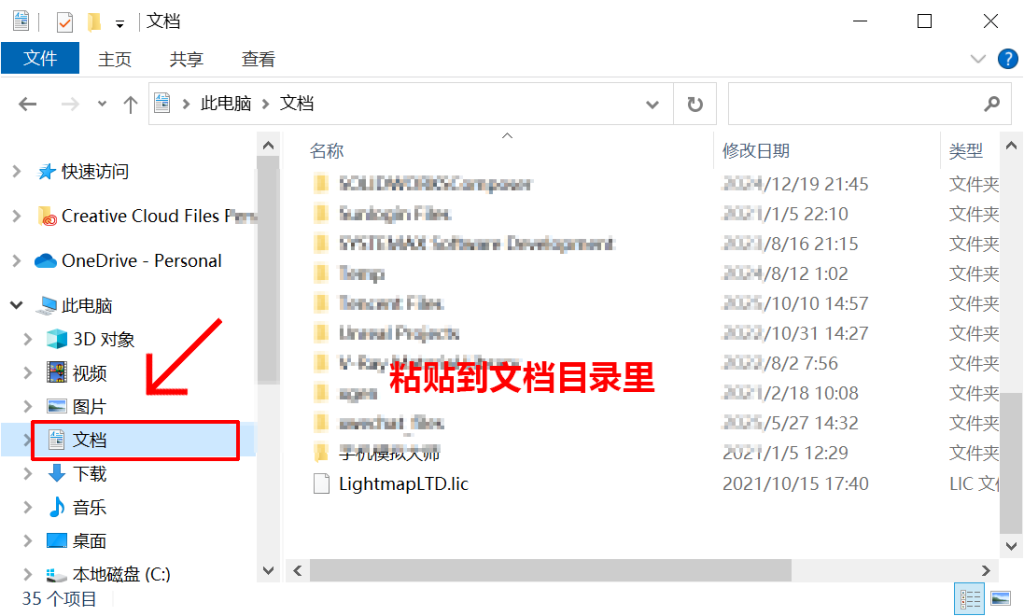
Task: Switch to the 查看 ribbon tab
Action: [x=258, y=59]
